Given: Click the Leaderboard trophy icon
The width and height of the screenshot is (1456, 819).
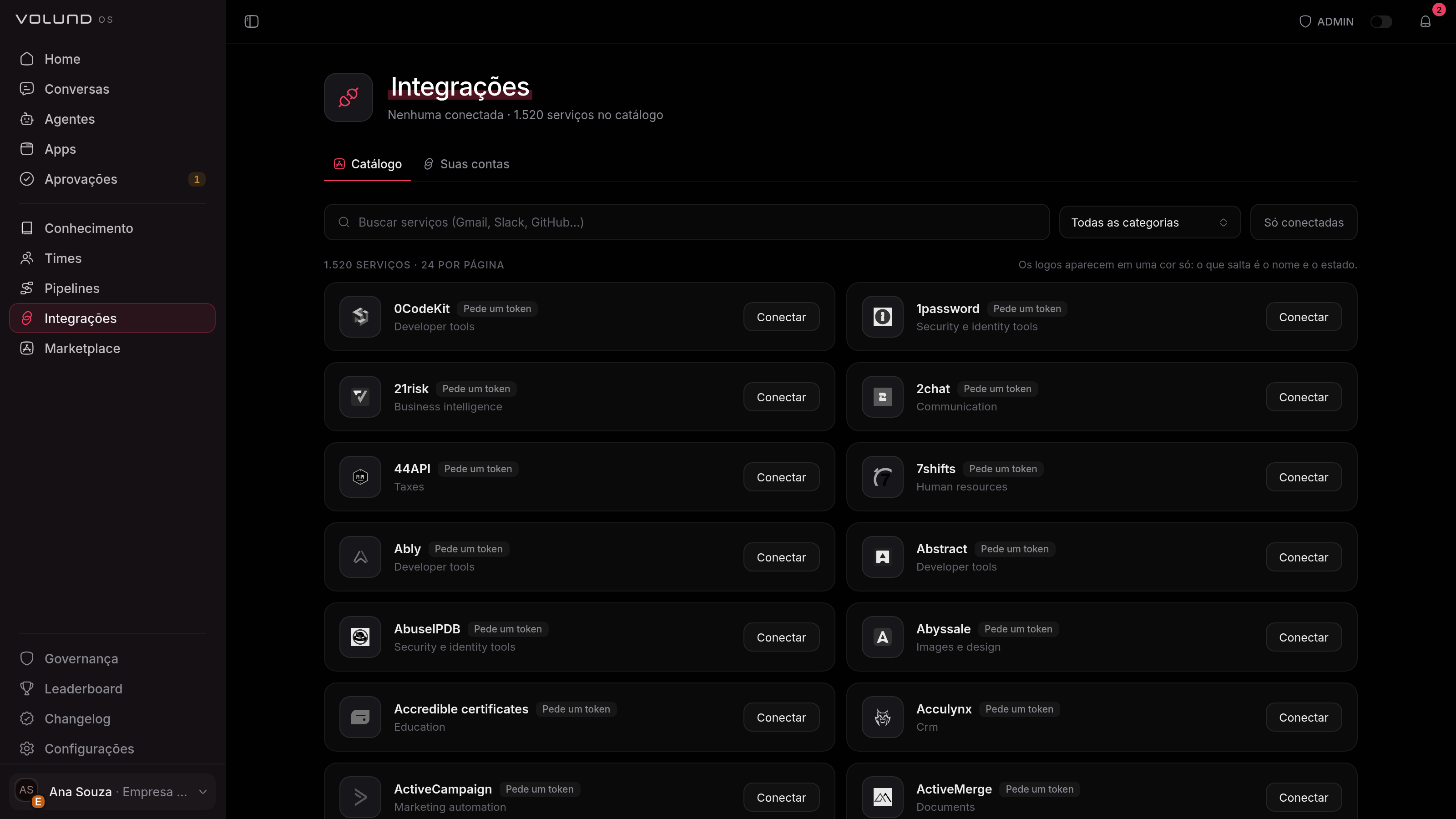Looking at the screenshot, I should tap(26, 688).
